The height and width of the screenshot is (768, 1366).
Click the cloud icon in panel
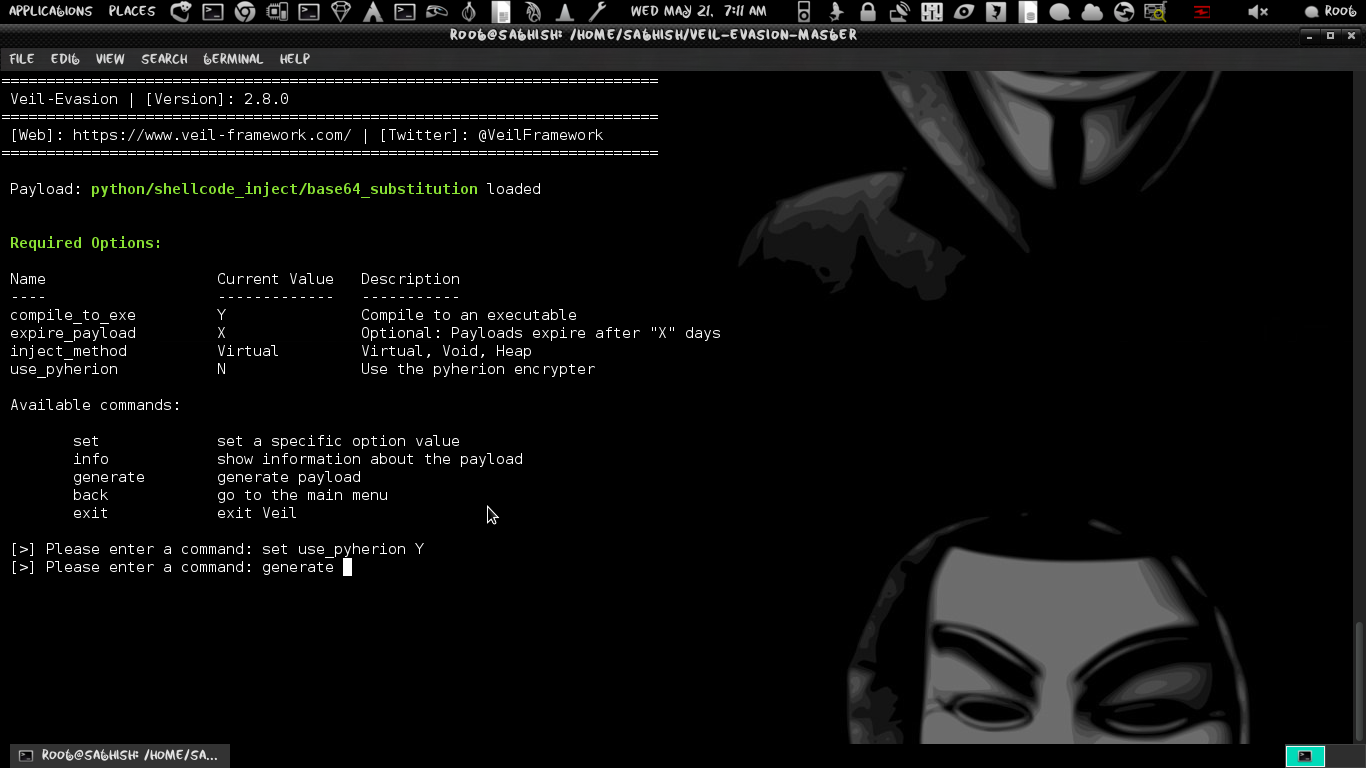pyautogui.click(x=1092, y=12)
